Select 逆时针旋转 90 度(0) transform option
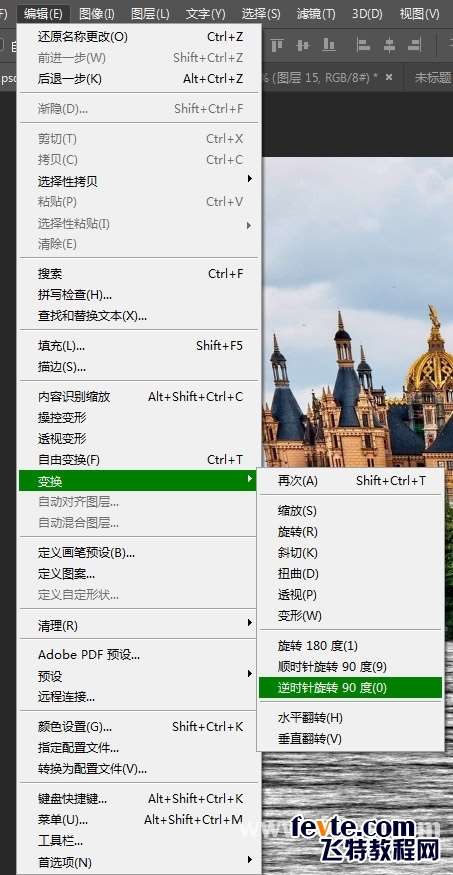This screenshot has height=875, width=453. point(350,688)
